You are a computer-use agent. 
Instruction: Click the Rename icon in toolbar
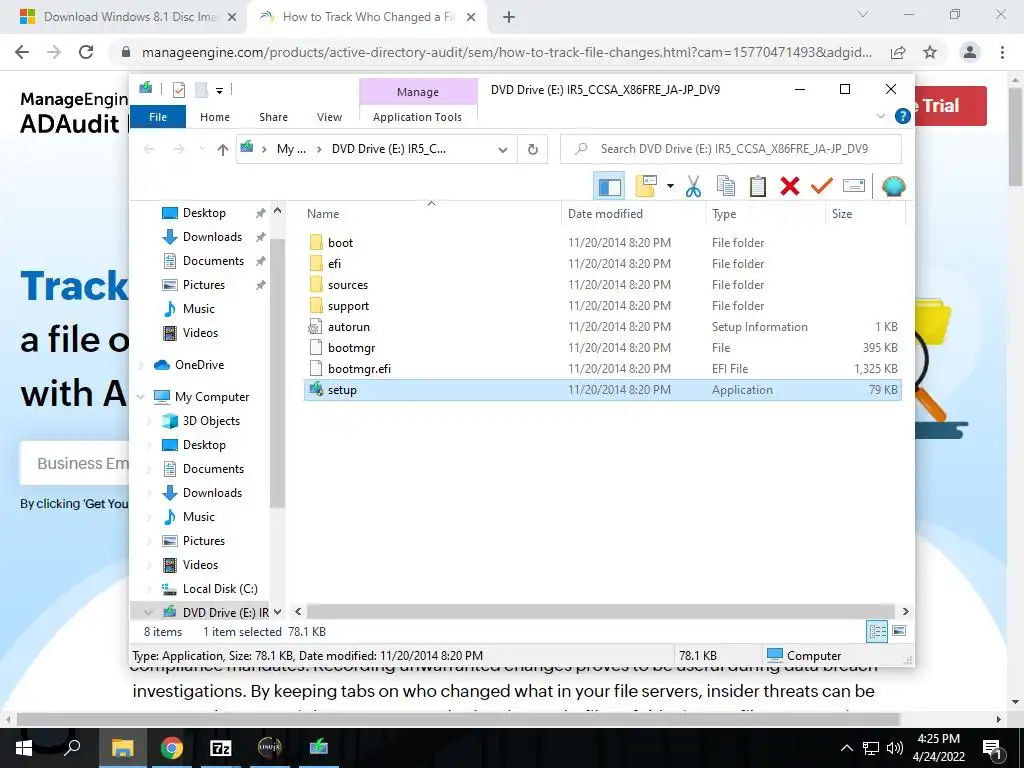click(x=854, y=186)
